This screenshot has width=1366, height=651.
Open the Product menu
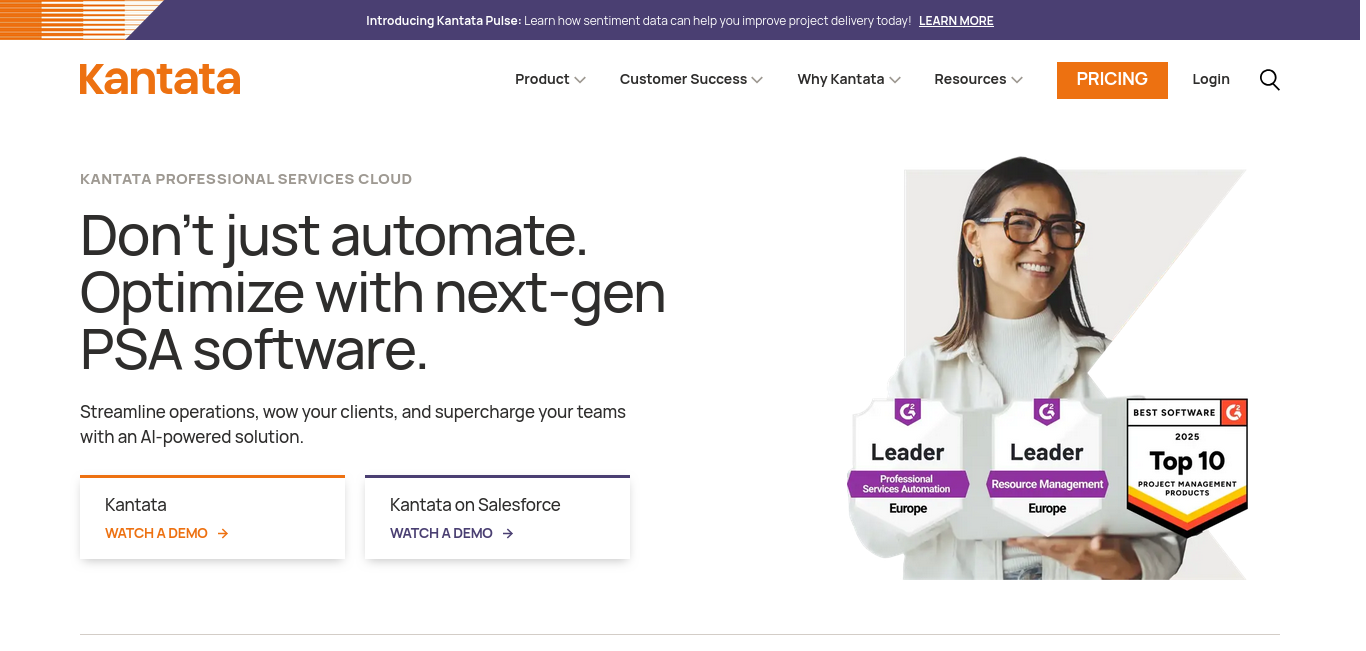coord(542,79)
